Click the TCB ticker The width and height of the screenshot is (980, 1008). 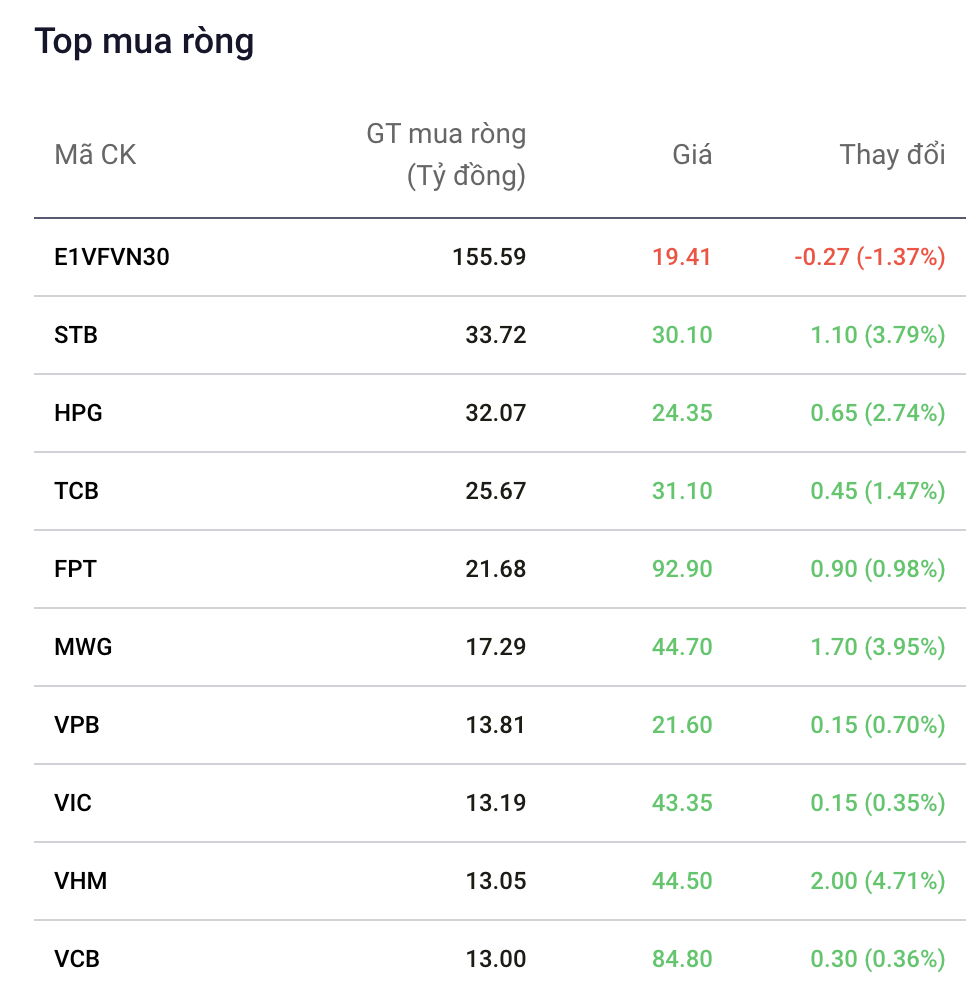coord(77,491)
